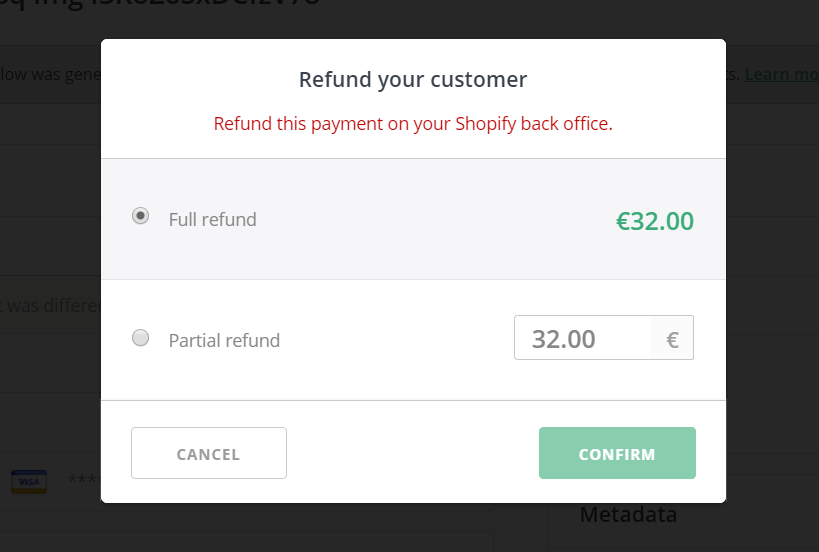Click the green €32.00 full refund amount
Viewport: 819px width, 552px height.
point(655,221)
